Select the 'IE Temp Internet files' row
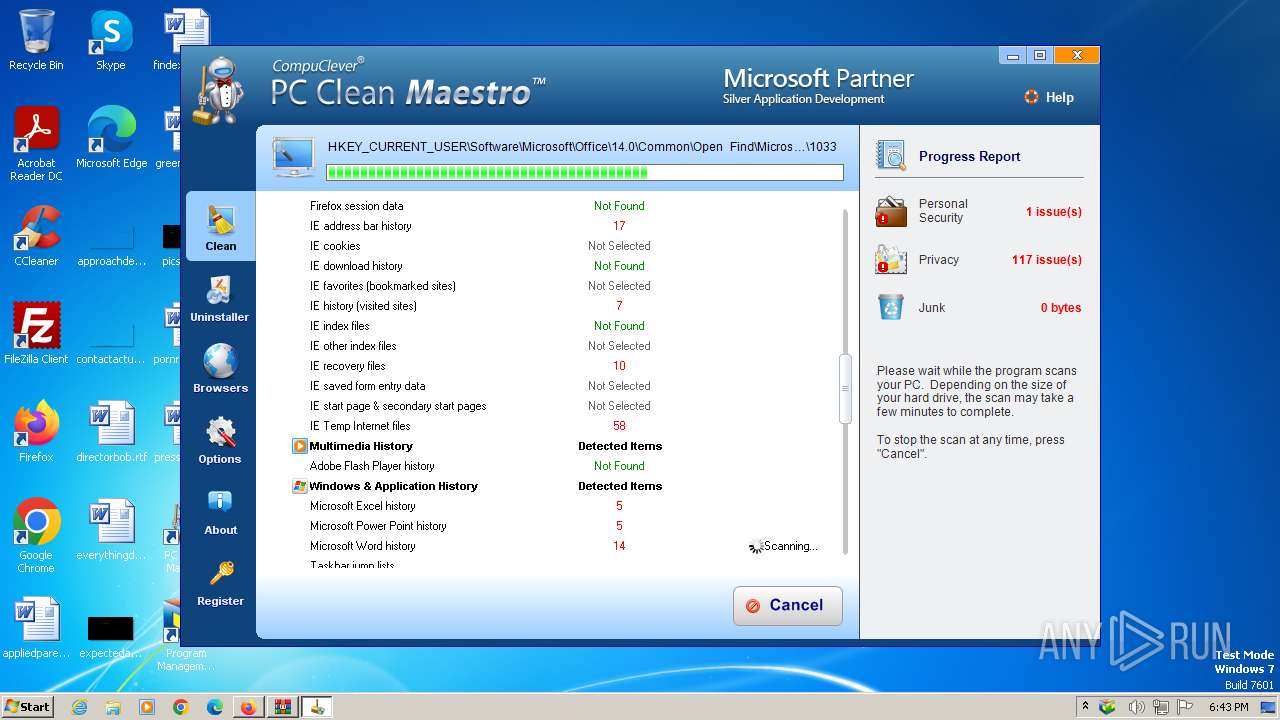Screen dimensions: 1280x720 (x=565, y=426)
